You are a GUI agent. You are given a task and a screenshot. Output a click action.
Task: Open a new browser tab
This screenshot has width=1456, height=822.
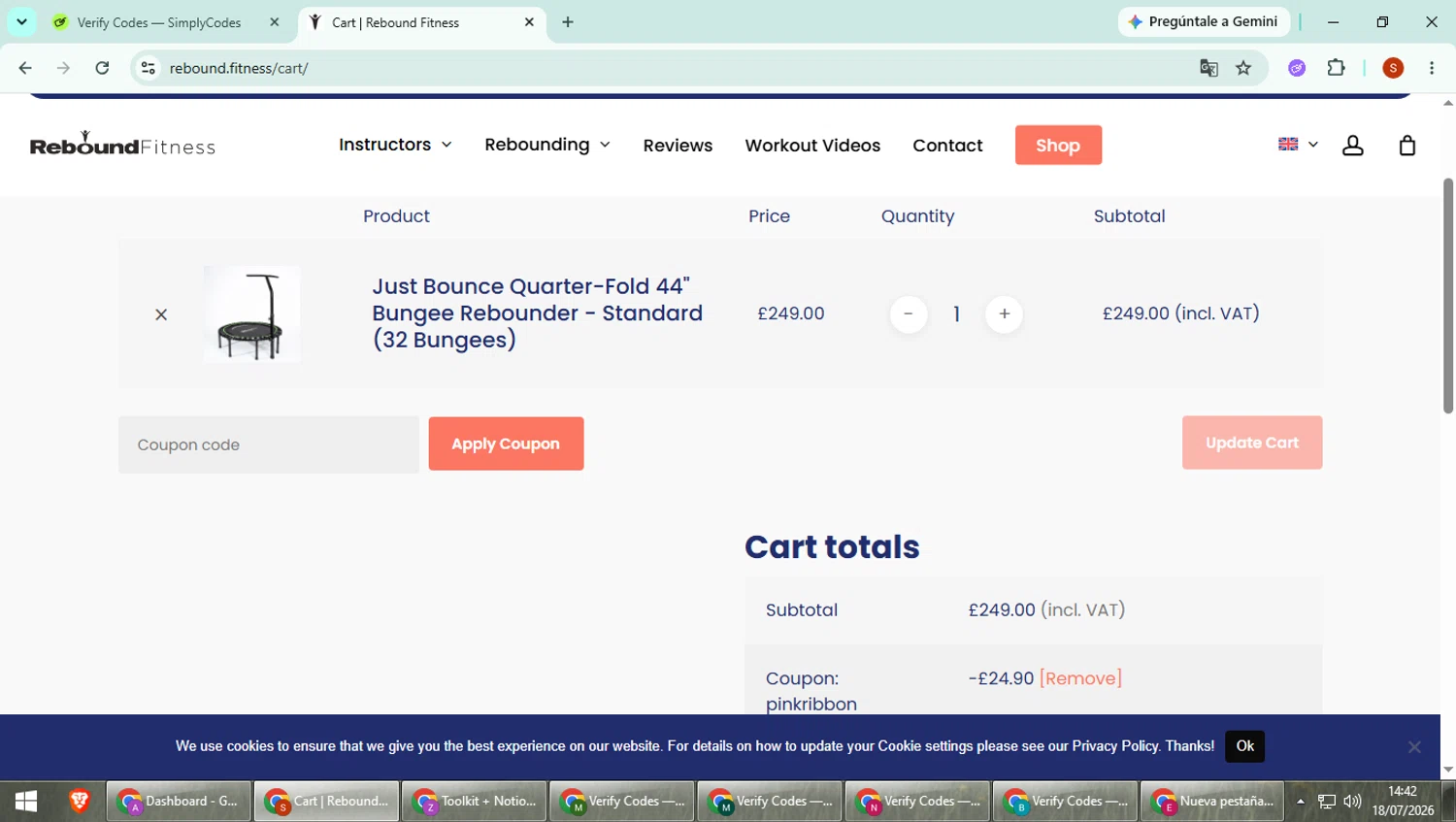[568, 22]
